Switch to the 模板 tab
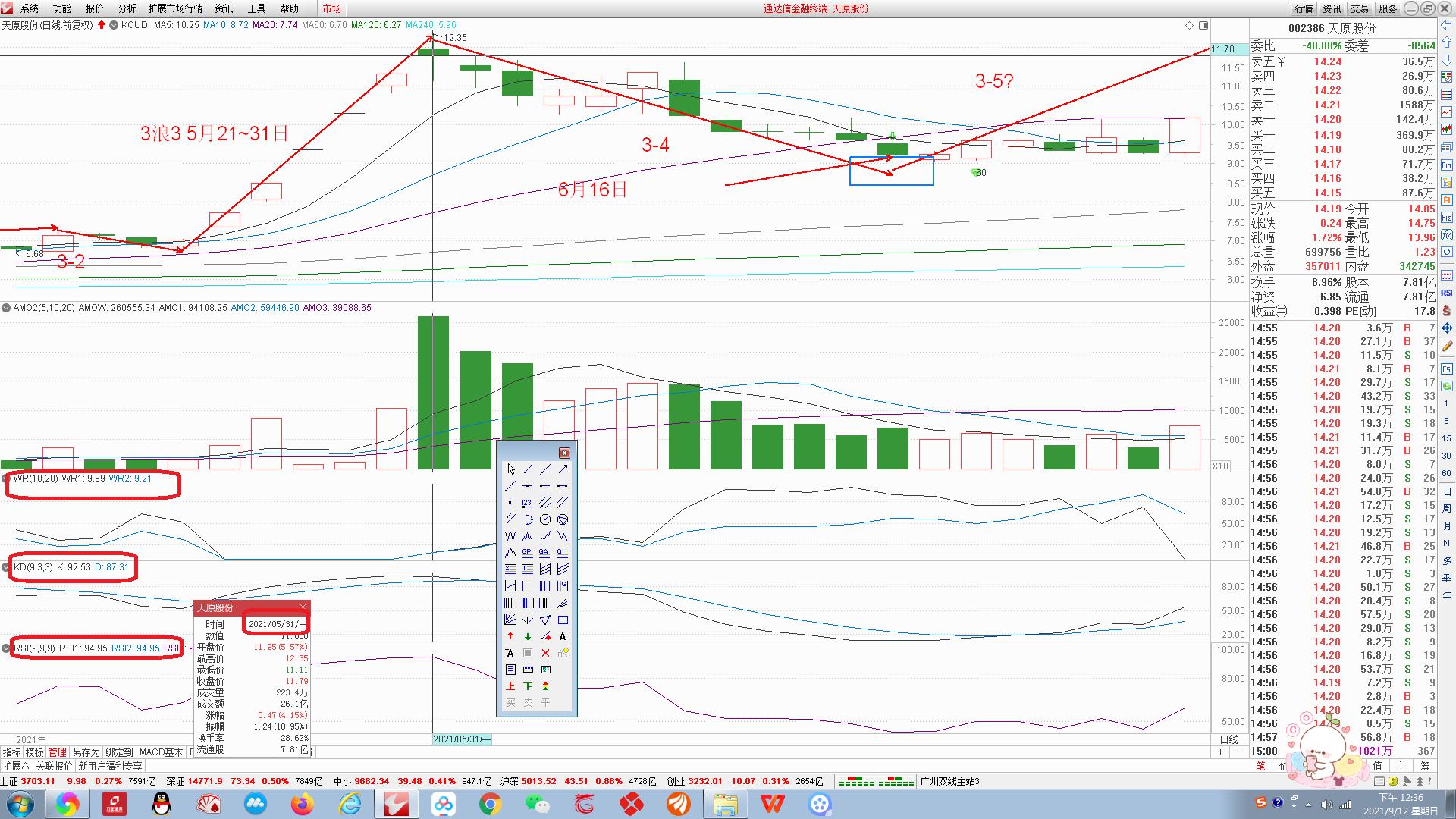The height and width of the screenshot is (819, 1456). pos(34,752)
